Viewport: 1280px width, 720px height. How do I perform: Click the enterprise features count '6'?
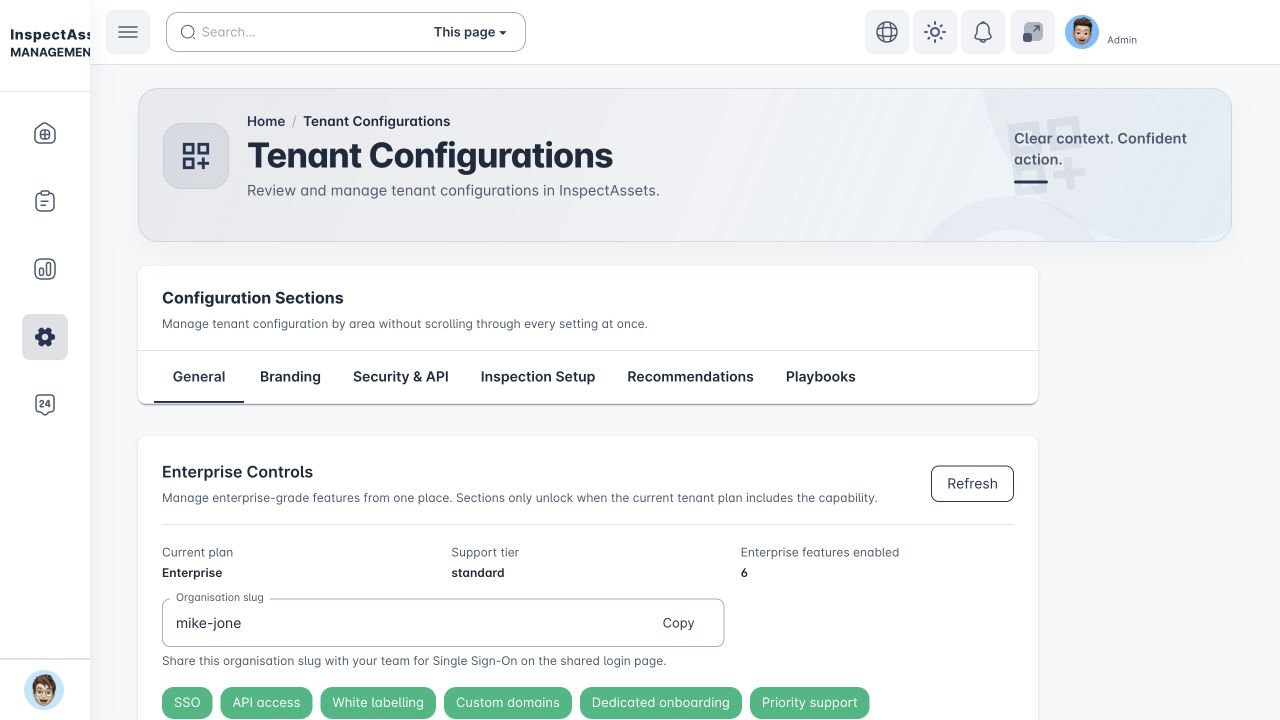tap(744, 573)
